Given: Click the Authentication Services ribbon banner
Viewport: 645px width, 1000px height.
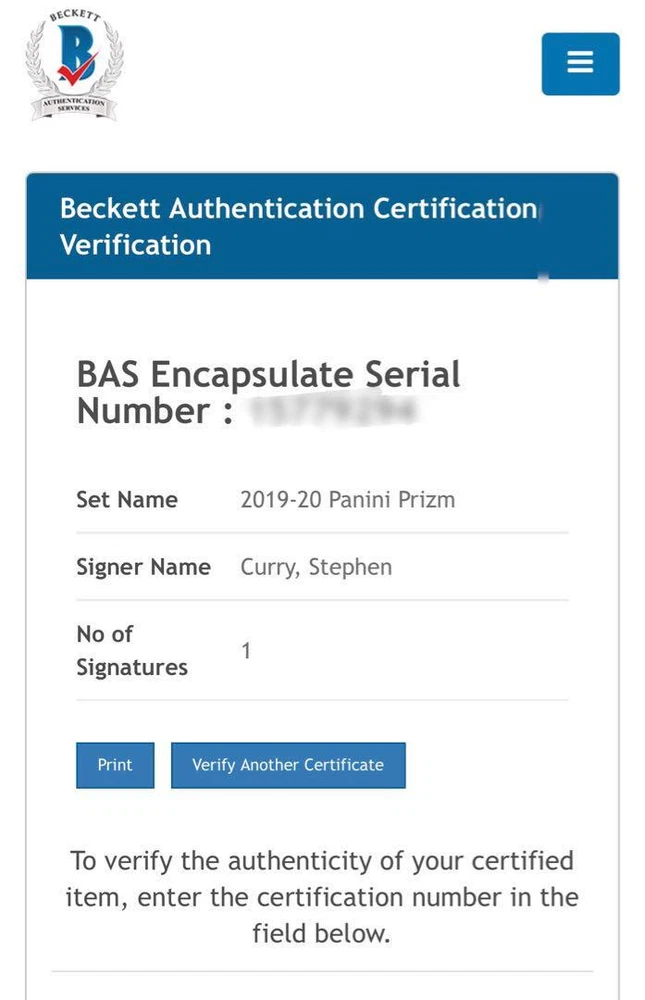Looking at the screenshot, I should 73,103.
